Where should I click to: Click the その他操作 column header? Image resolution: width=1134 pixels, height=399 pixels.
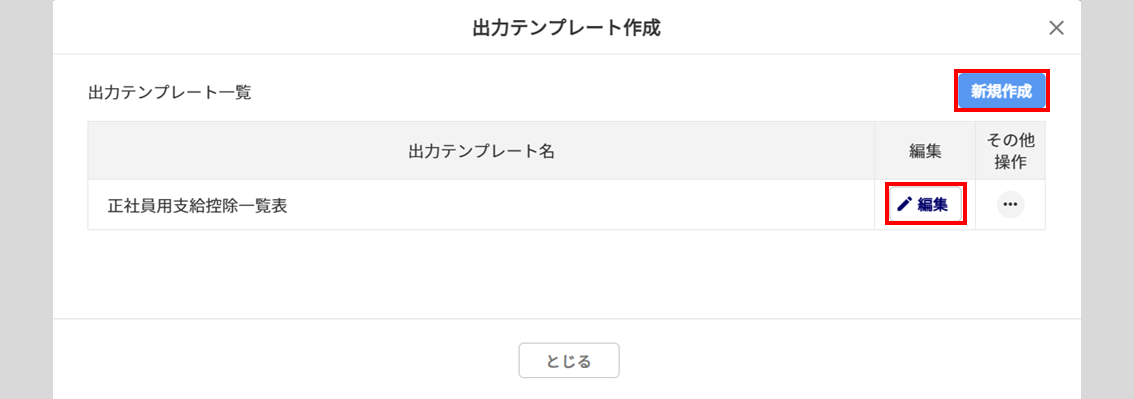1010,151
